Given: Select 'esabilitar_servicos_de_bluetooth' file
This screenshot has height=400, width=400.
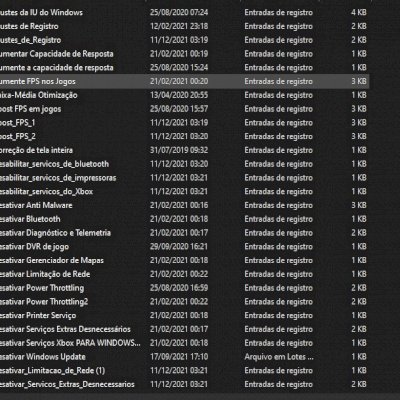Looking at the screenshot, I should pos(55,164).
